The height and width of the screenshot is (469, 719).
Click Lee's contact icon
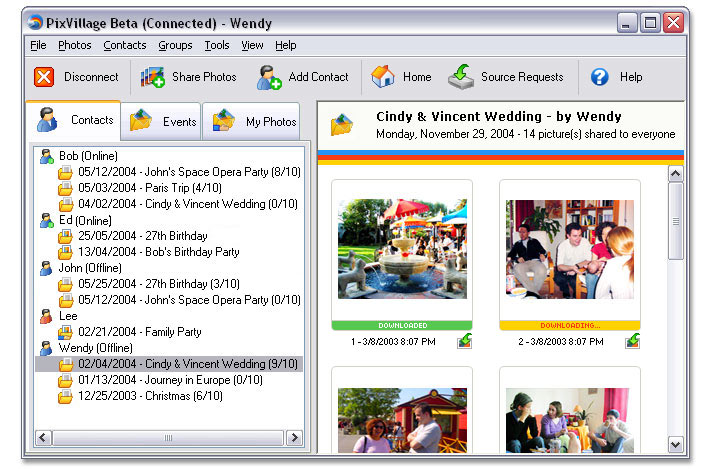tap(46, 316)
